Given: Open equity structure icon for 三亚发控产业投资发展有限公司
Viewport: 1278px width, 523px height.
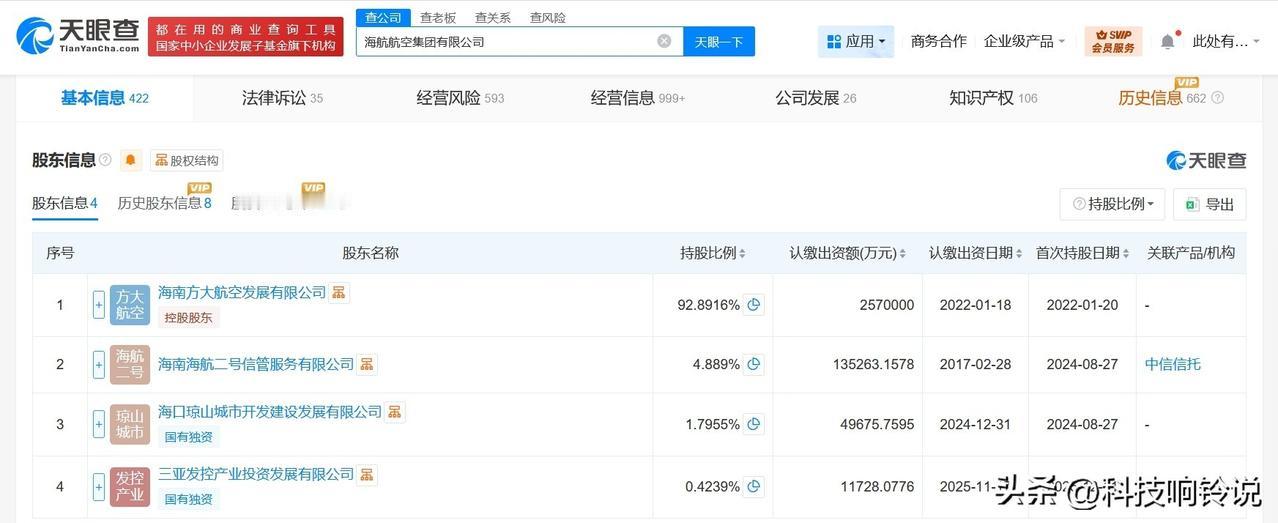Looking at the screenshot, I should [367, 474].
